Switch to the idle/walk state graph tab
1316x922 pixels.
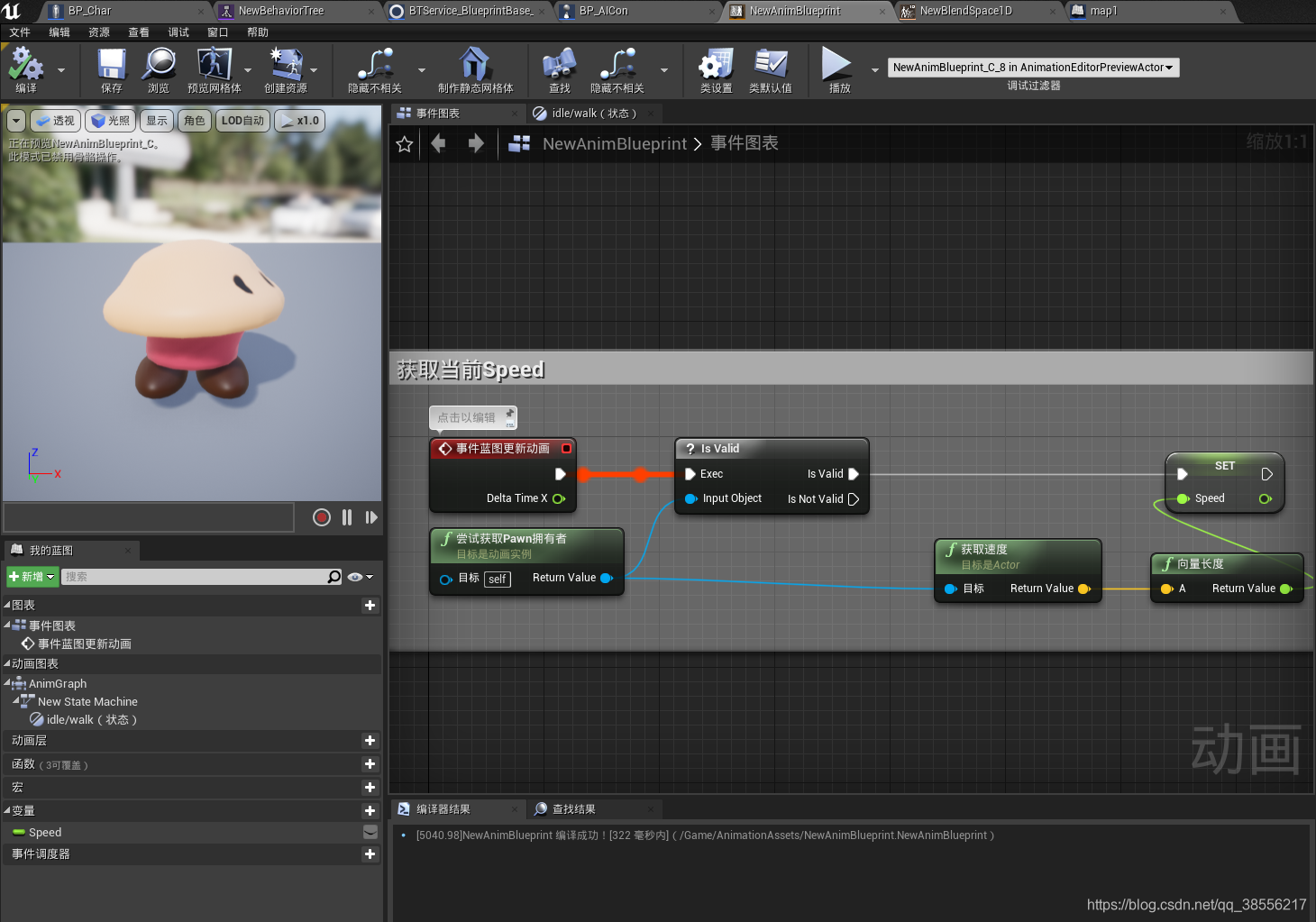[594, 114]
